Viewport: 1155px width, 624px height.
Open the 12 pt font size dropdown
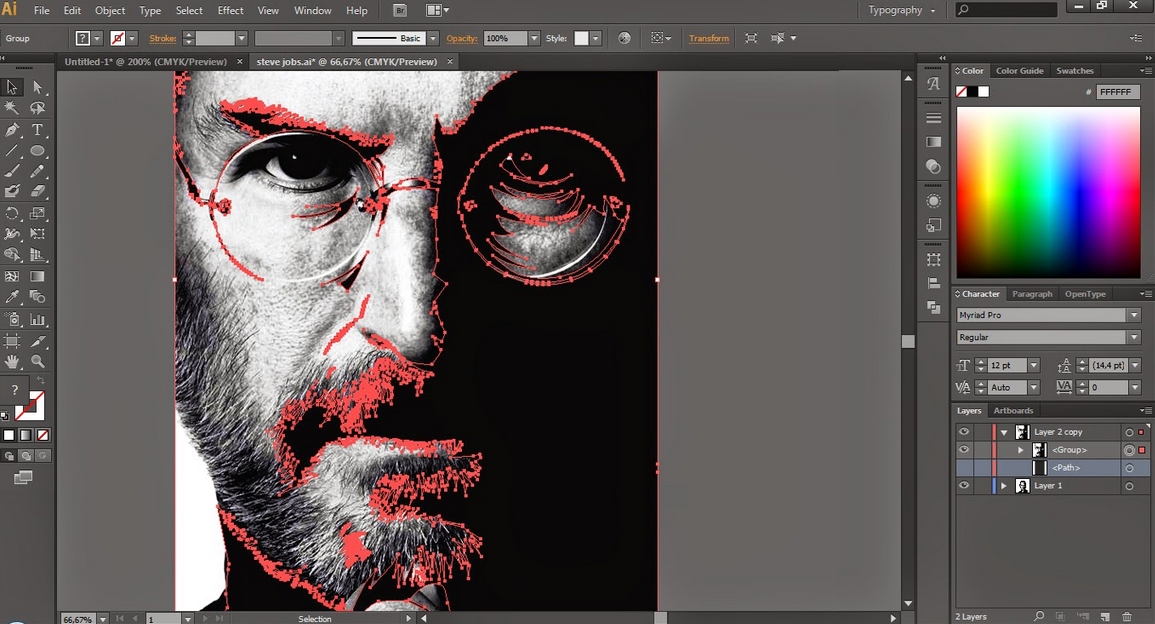pyautogui.click(x=1033, y=365)
